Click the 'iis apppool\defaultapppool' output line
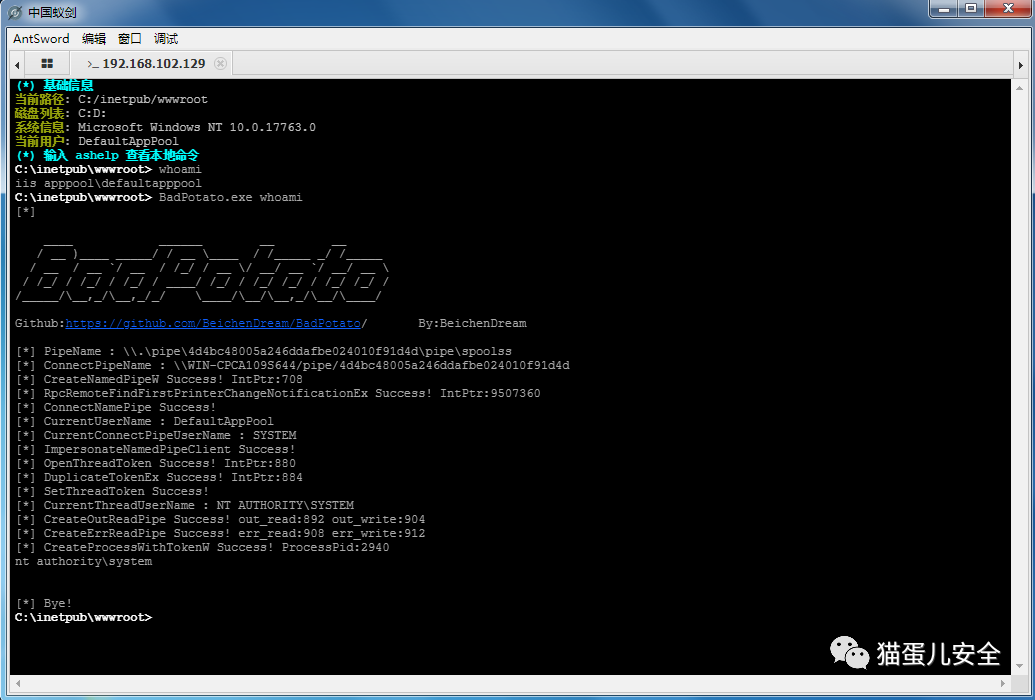 click(x=108, y=184)
